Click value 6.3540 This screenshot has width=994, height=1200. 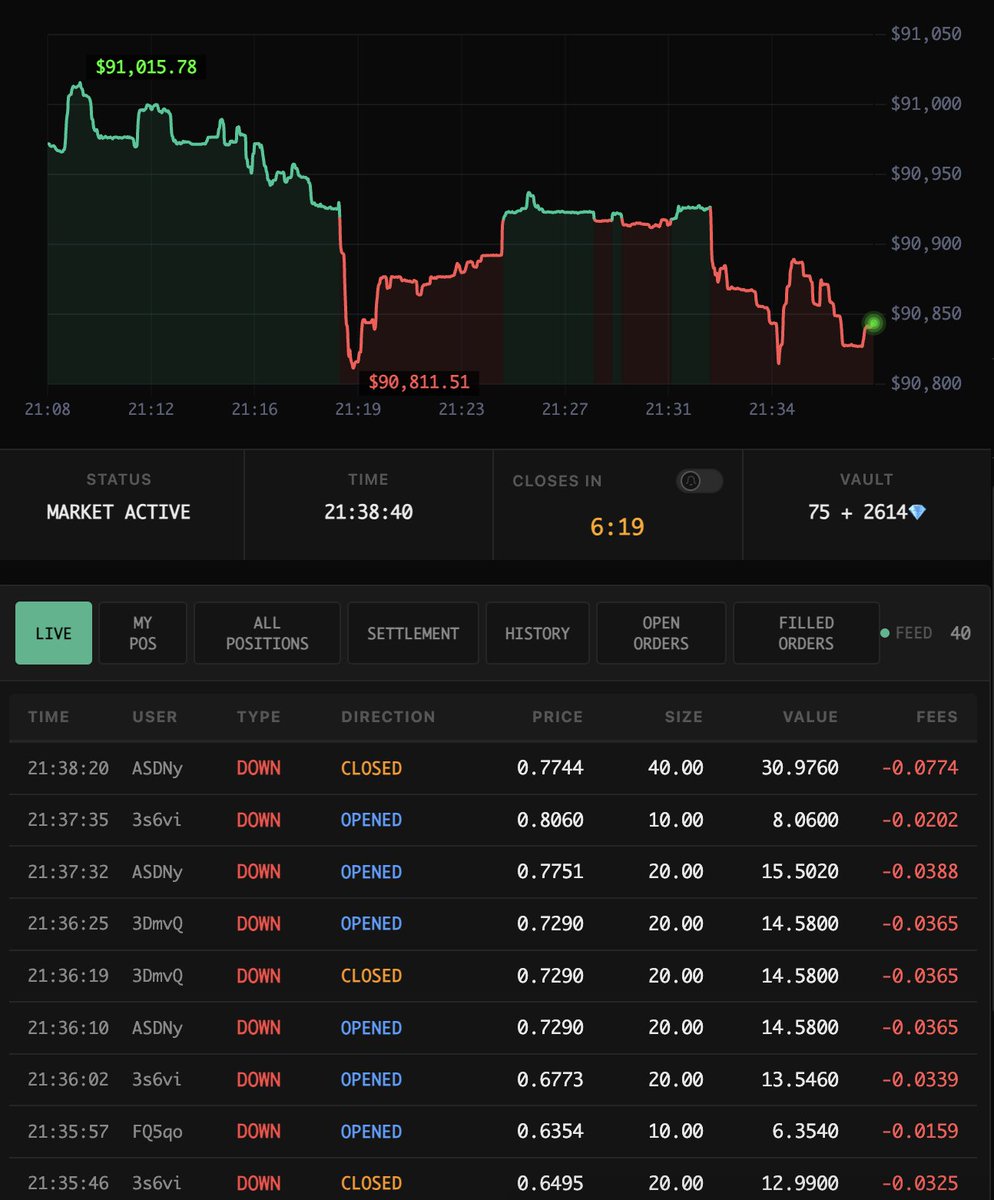(806, 1132)
